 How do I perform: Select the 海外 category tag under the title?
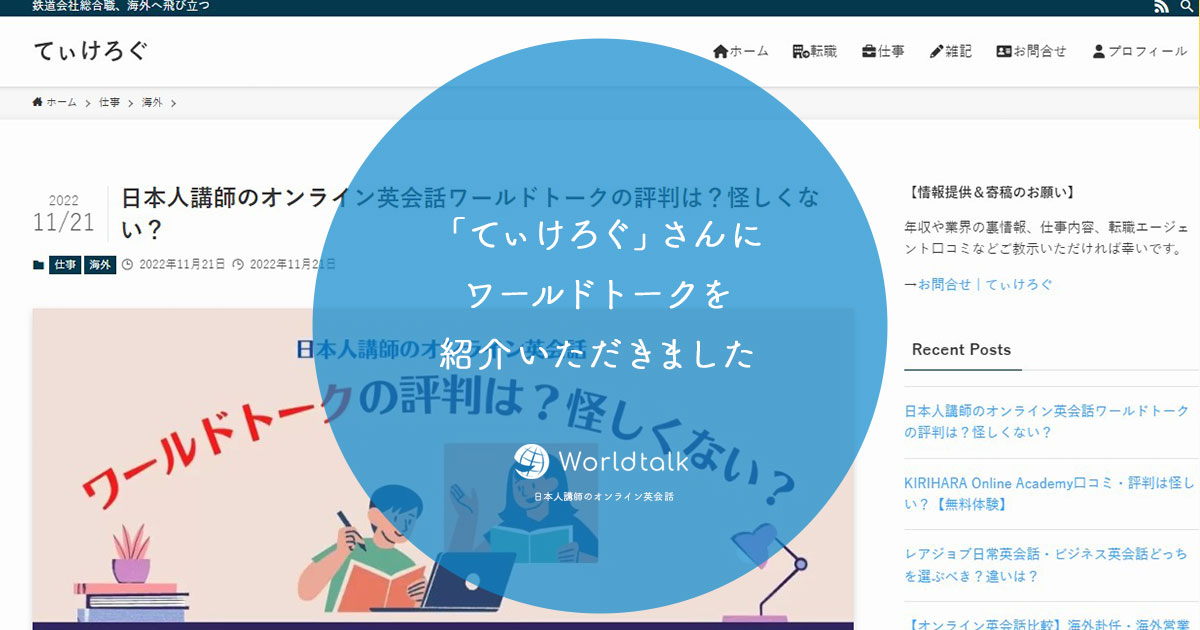(100, 265)
